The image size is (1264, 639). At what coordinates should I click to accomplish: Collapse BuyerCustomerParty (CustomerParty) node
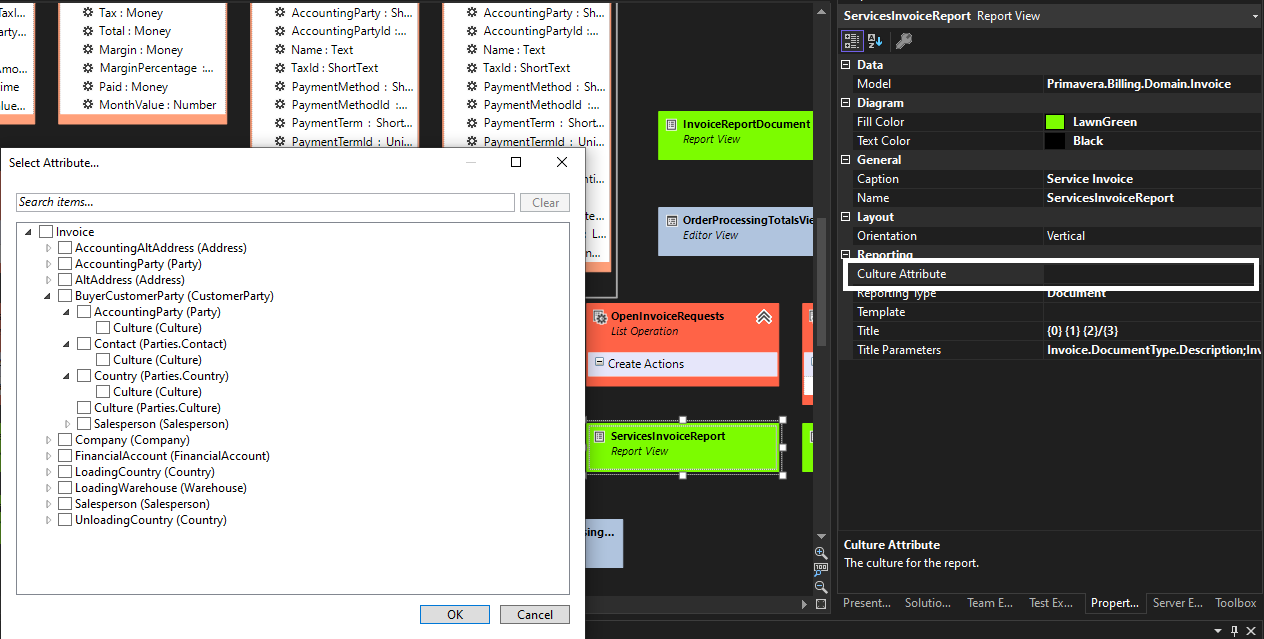(48, 296)
